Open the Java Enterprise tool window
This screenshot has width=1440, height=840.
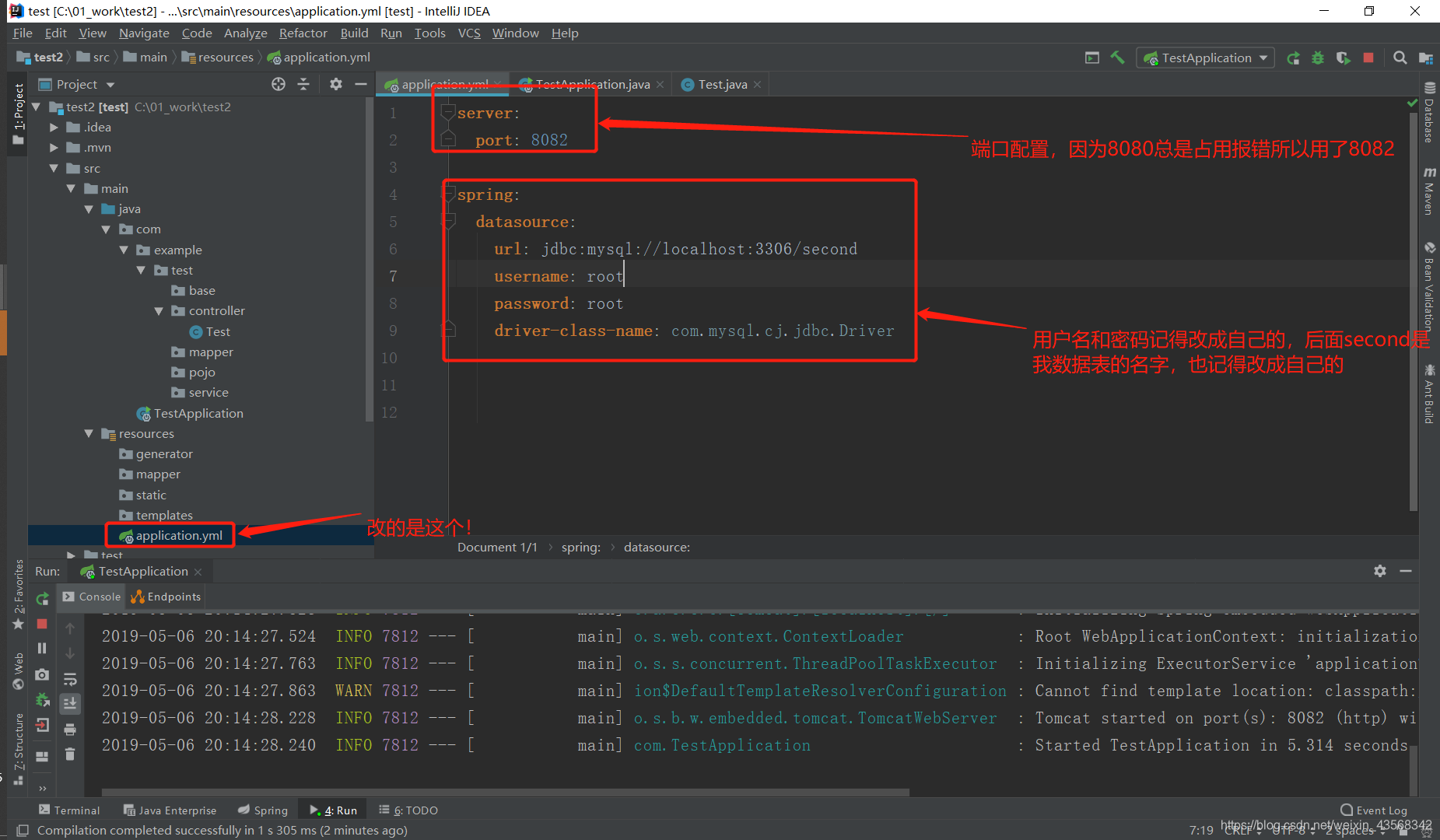170,810
